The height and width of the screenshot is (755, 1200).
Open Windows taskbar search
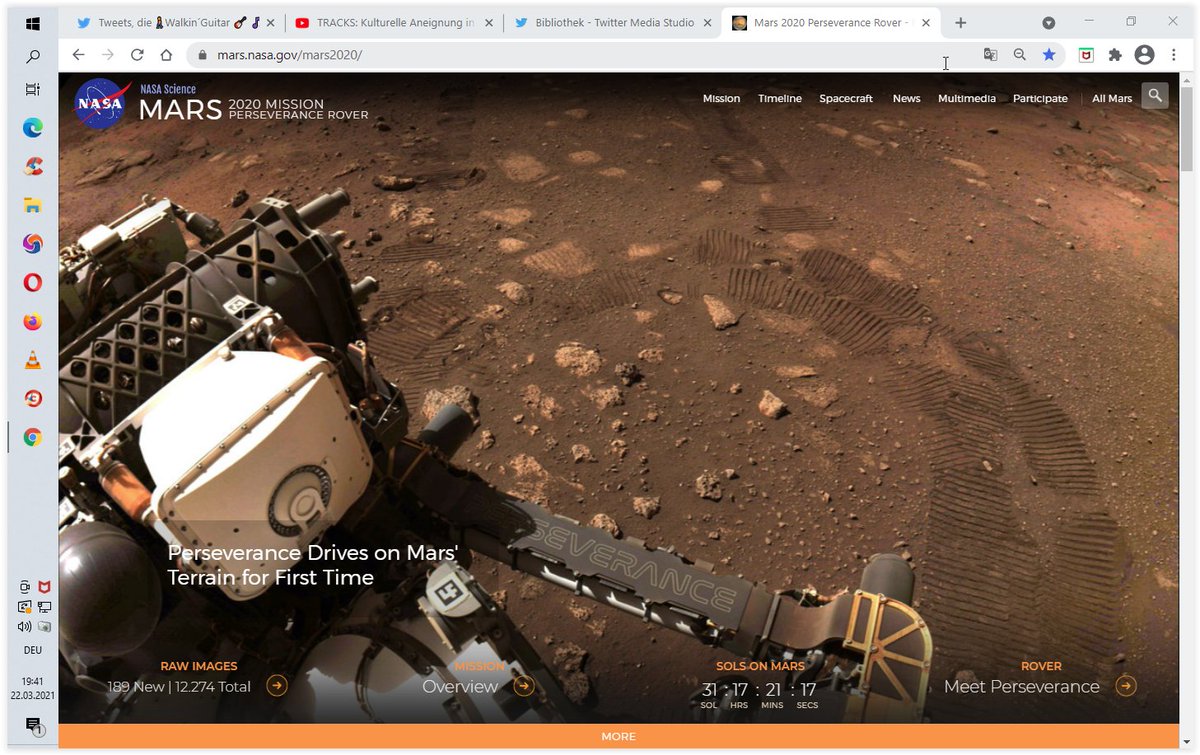click(32, 57)
